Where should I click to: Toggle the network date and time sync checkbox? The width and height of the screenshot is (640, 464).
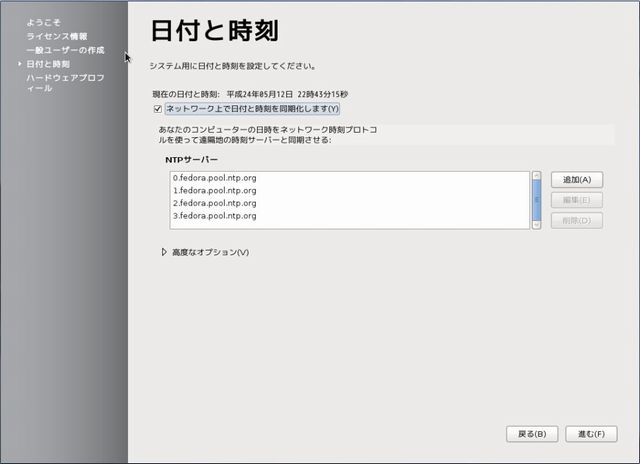158,109
